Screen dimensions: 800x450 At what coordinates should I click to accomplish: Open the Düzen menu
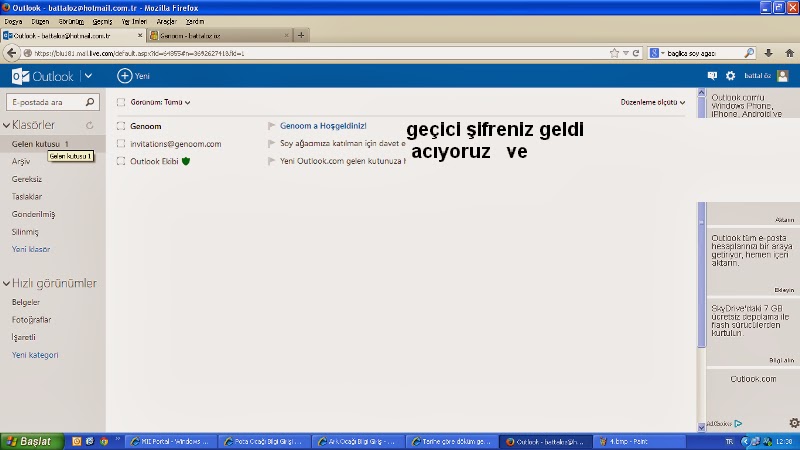[40, 21]
